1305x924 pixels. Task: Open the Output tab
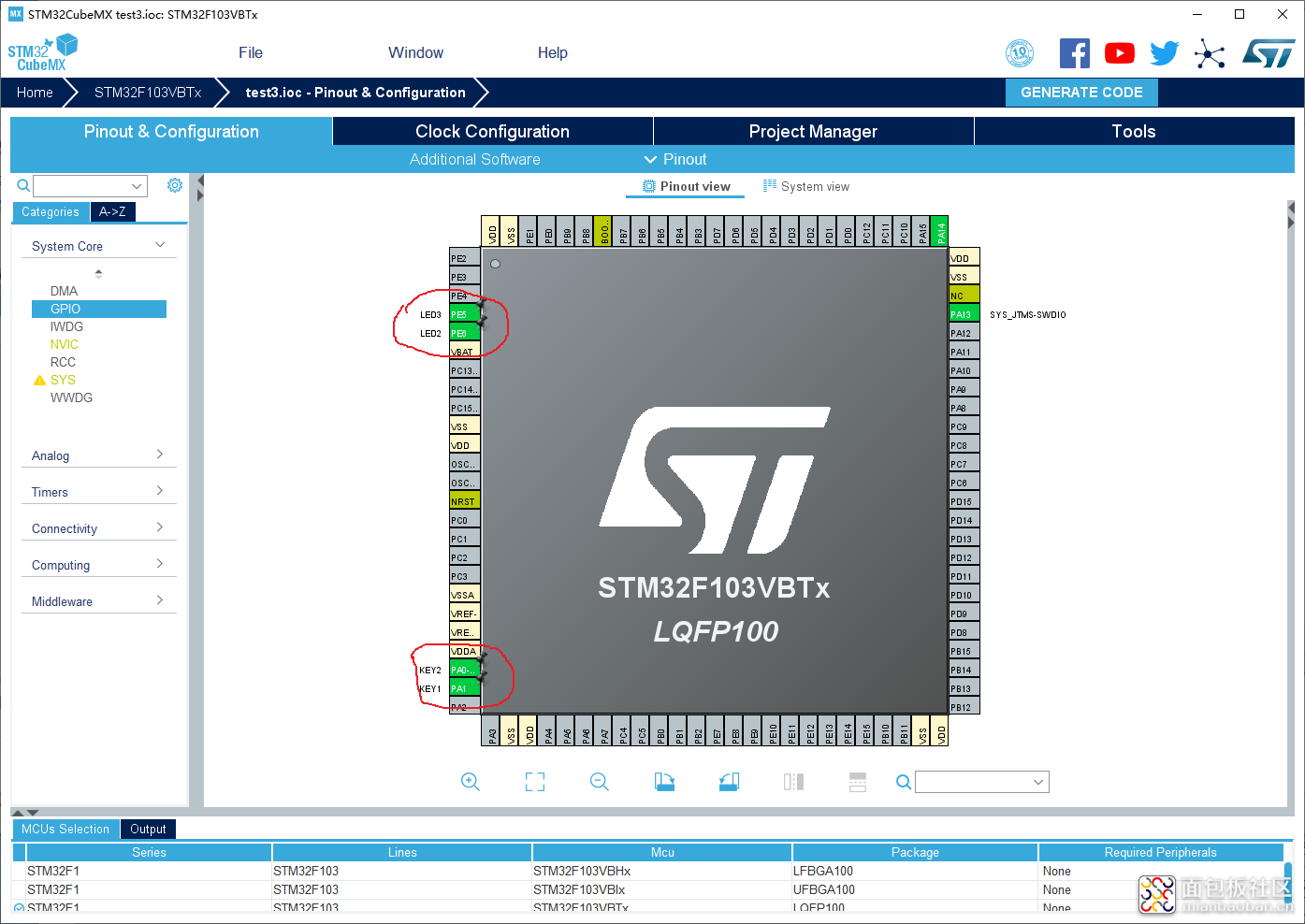[148, 829]
